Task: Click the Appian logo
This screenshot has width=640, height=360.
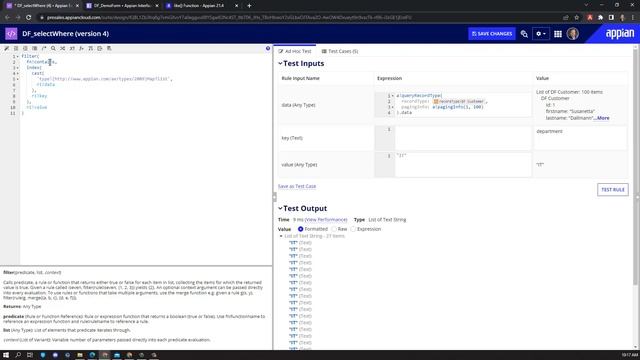Action: pos(620,33)
